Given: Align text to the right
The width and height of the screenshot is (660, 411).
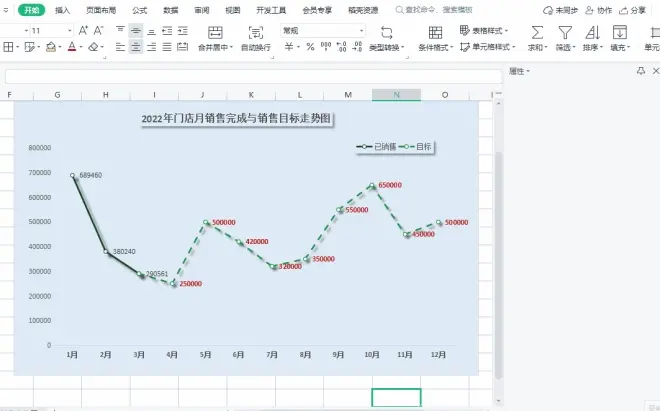Looking at the screenshot, I should [152, 47].
